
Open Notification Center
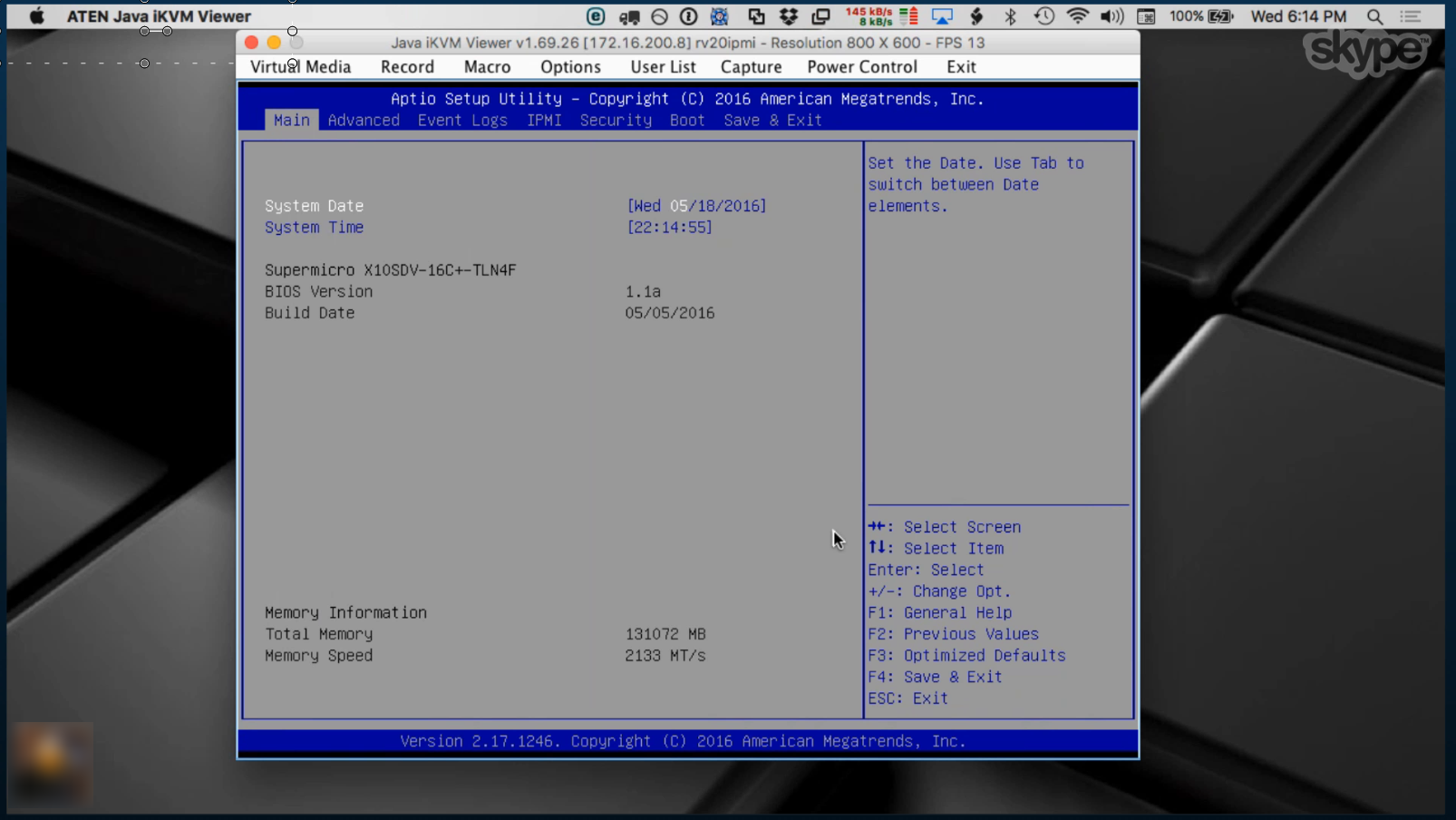coord(1410,16)
